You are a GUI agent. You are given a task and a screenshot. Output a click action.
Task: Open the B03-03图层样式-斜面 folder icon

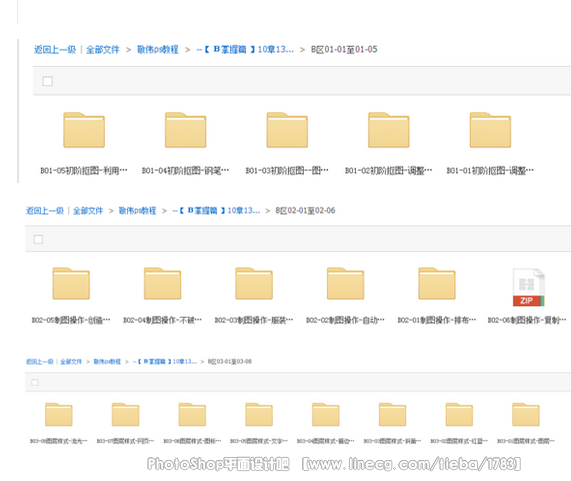coord(392,414)
